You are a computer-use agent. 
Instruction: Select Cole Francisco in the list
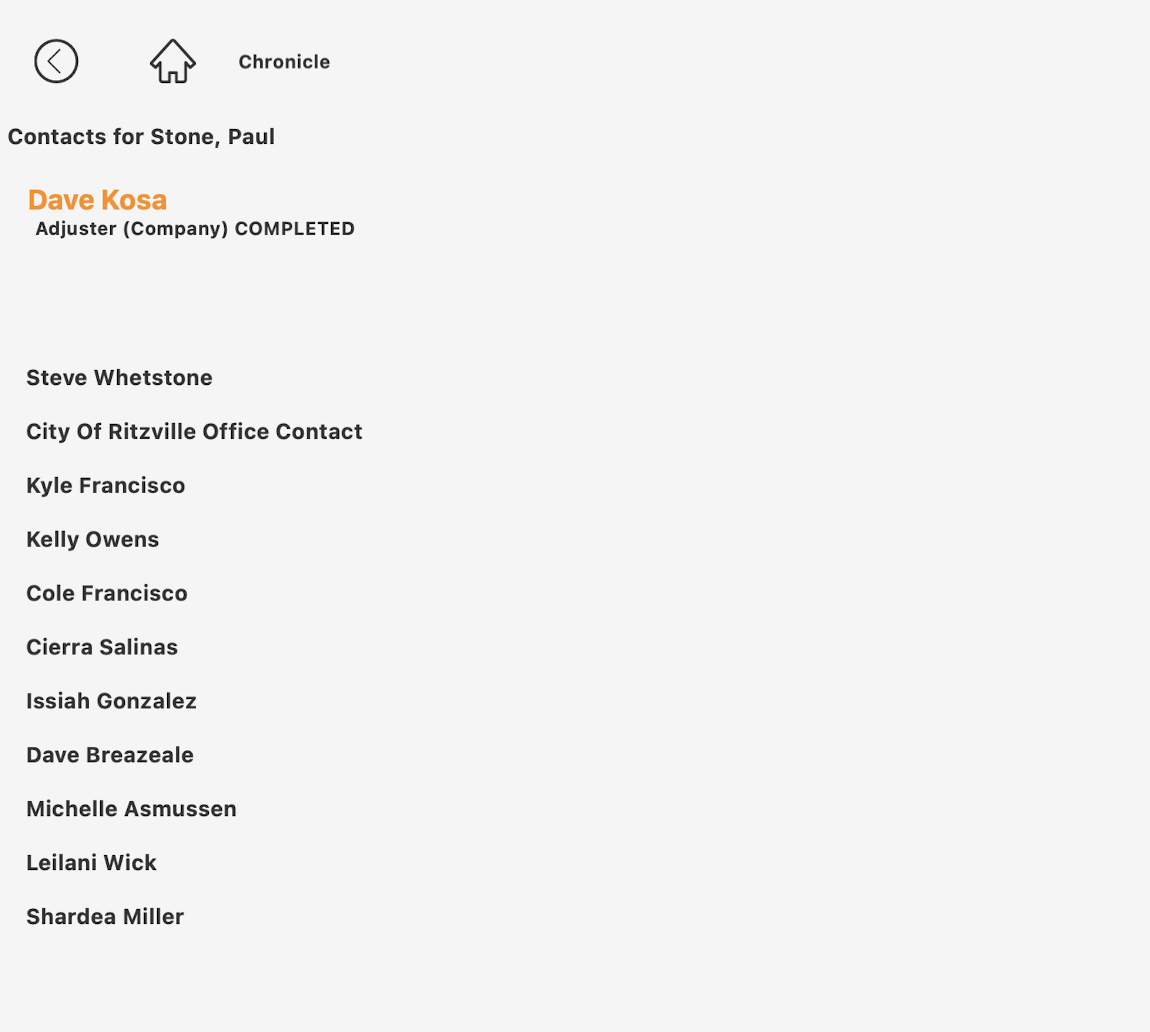[106, 594]
